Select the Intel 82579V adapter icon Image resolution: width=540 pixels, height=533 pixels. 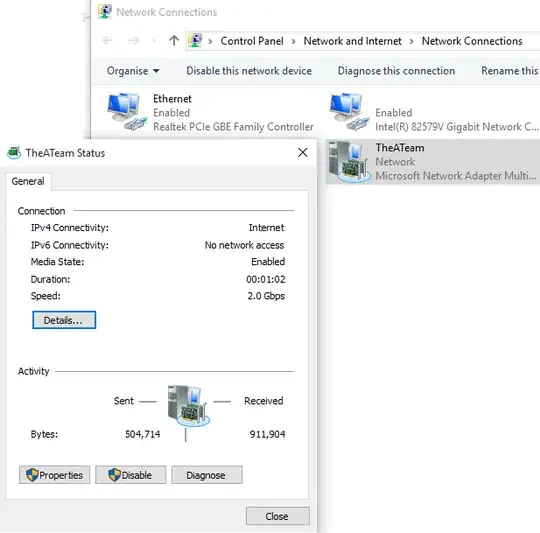[x=349, y=112]
